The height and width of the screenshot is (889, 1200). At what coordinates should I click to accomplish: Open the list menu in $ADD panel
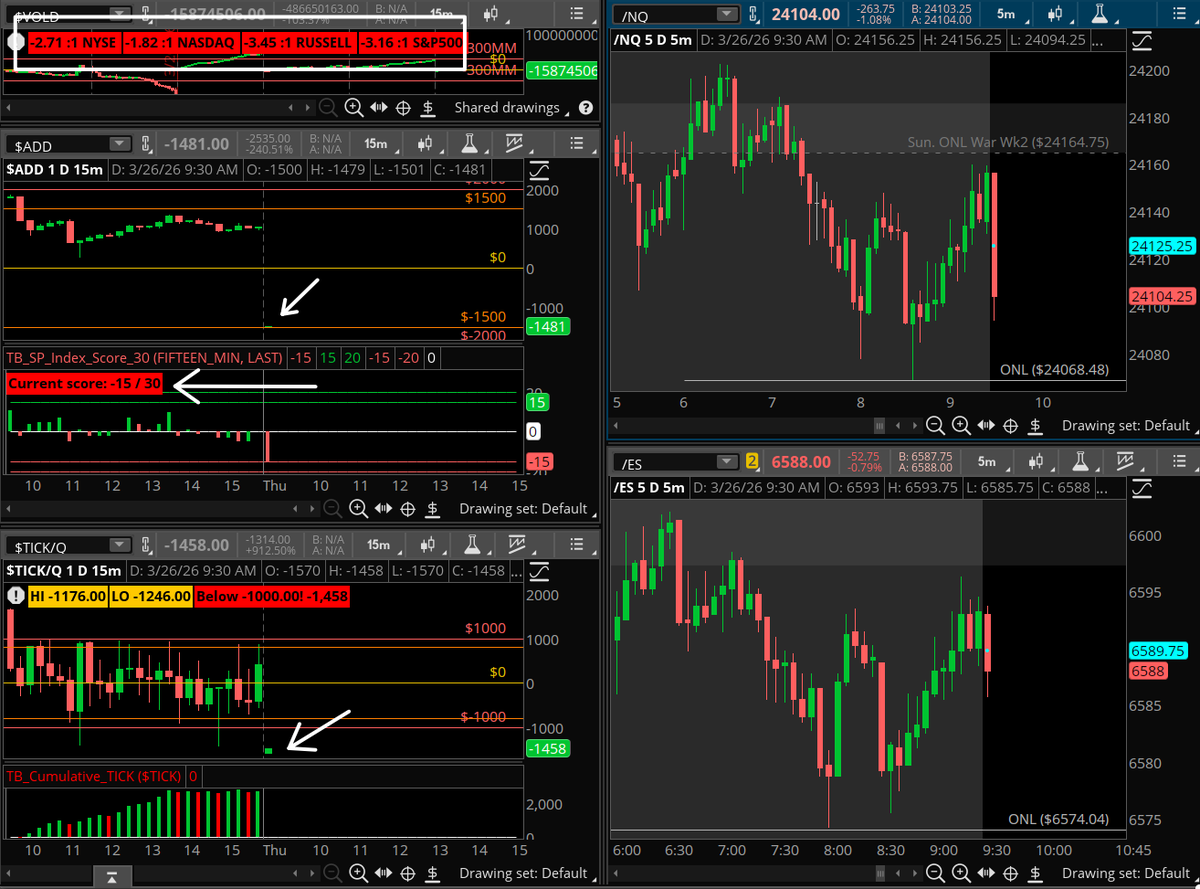pyautogui.click(x=578, y=144)
